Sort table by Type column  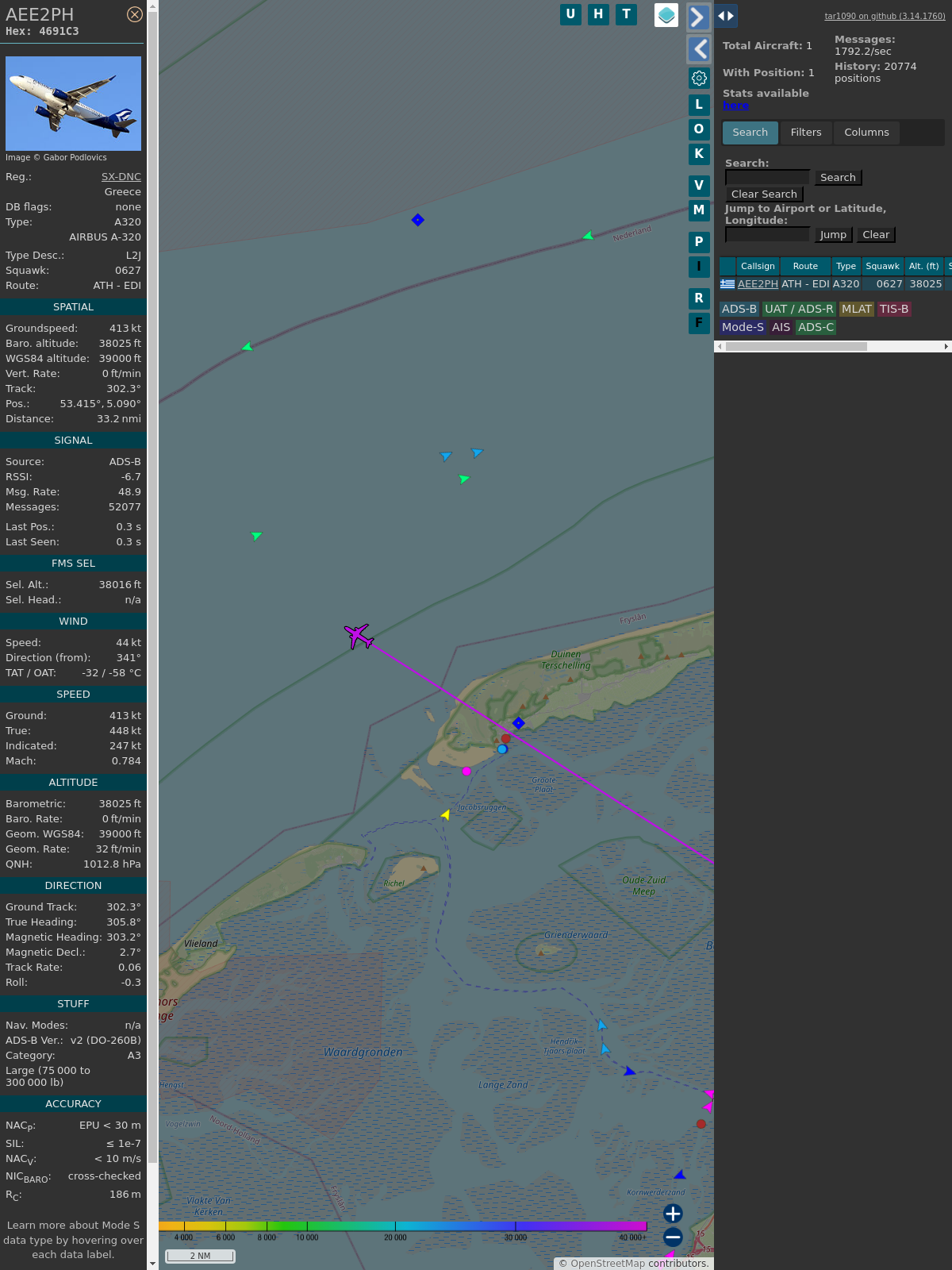(x=846, y=267)
